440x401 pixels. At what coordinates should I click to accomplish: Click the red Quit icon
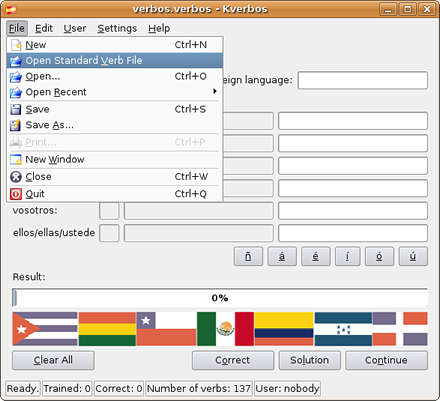pos(16,194)
